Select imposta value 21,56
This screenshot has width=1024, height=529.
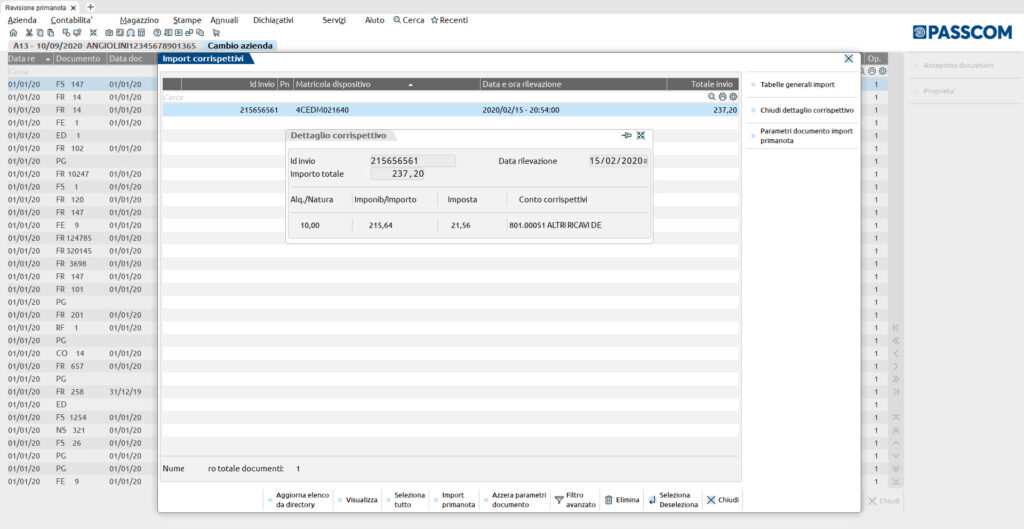460,225
